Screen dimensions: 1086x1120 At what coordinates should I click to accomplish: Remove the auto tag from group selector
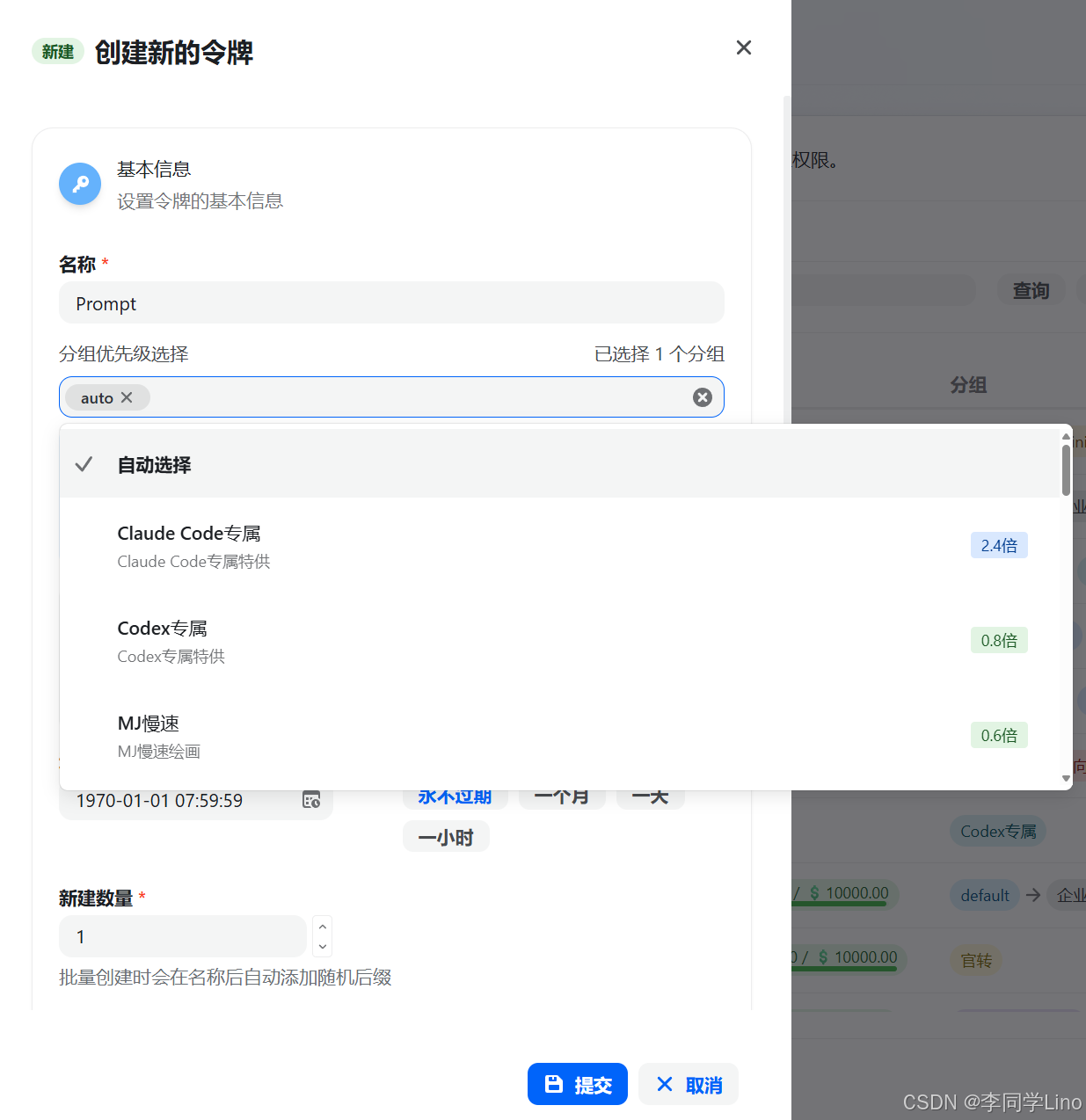coord(127,397)
